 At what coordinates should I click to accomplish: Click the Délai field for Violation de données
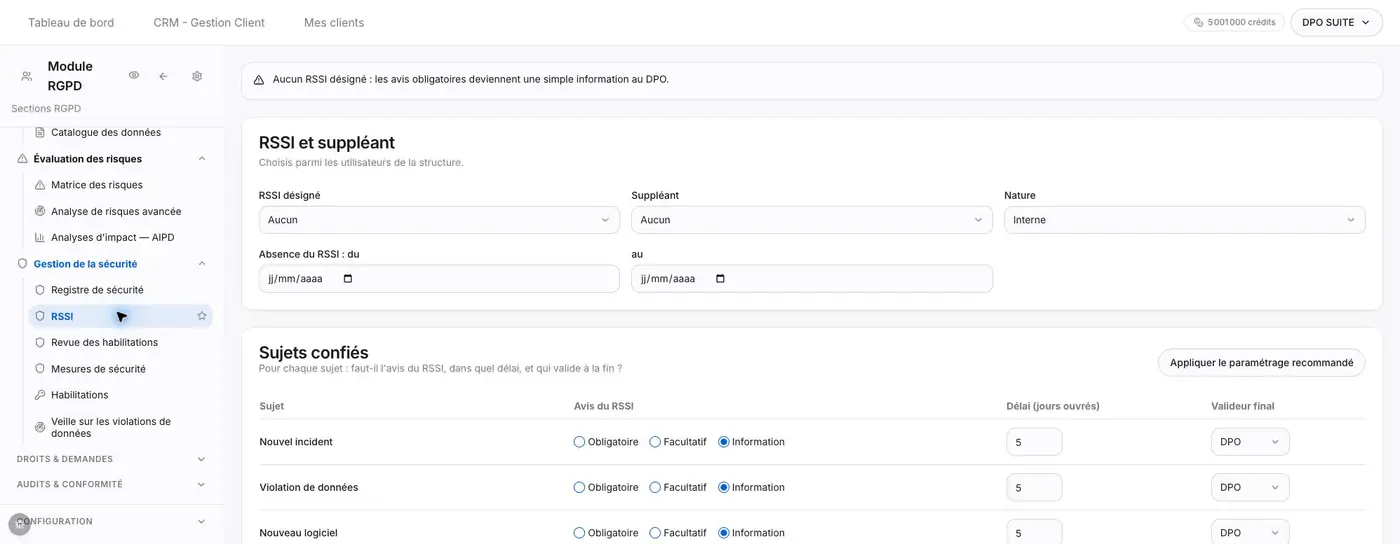pos(1034,488)
